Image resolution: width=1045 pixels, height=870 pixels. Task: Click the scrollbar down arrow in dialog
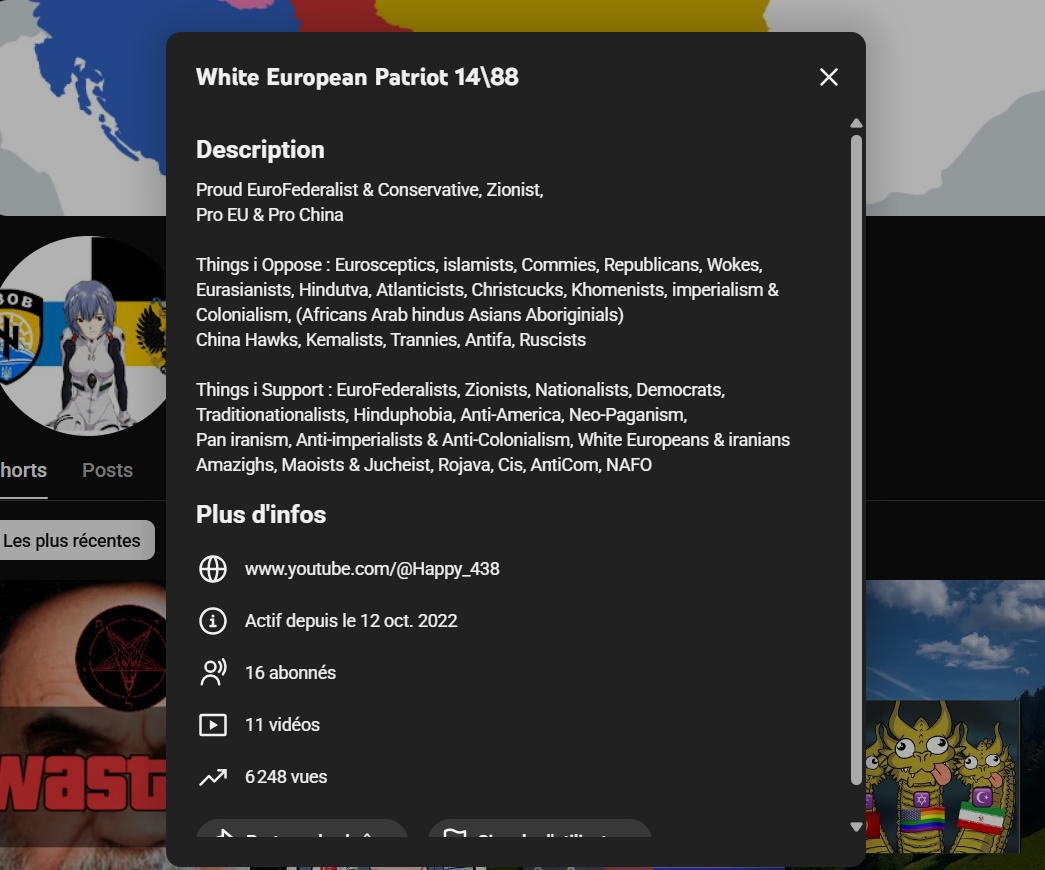[x=856, y=827]
